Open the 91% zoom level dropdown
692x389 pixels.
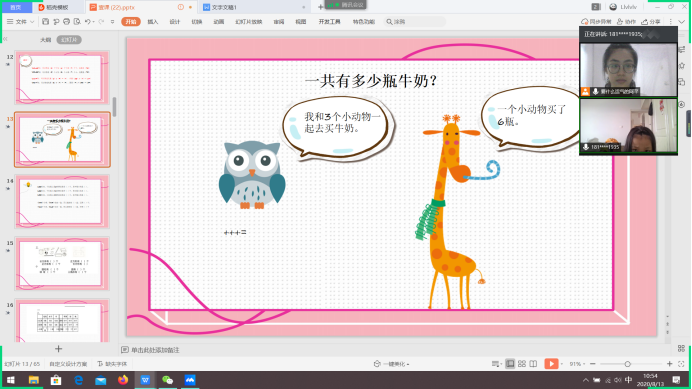(x=576, y=364)
